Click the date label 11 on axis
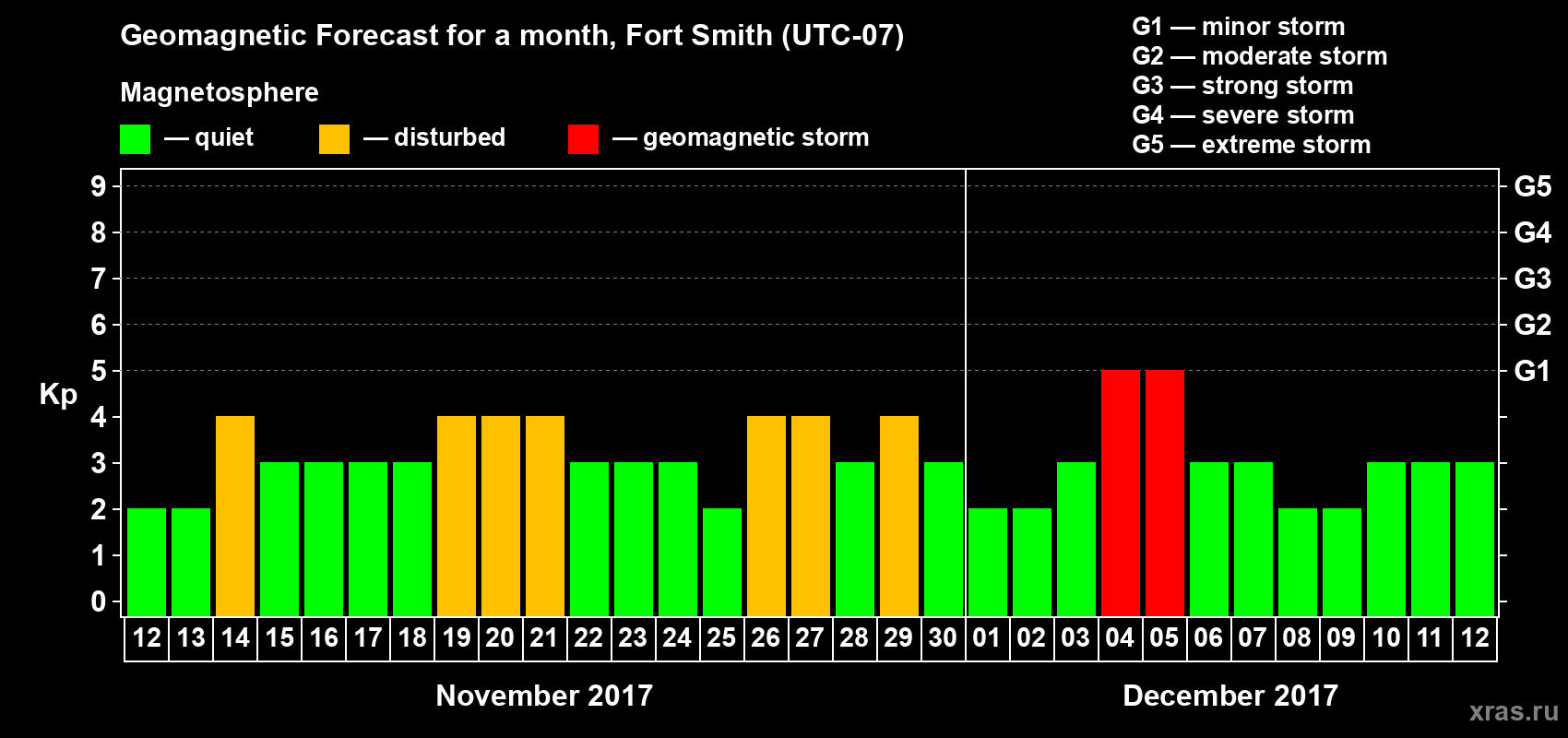Image resolution: width=1568 pixels, height=738 pixels. click(1430, 638)
